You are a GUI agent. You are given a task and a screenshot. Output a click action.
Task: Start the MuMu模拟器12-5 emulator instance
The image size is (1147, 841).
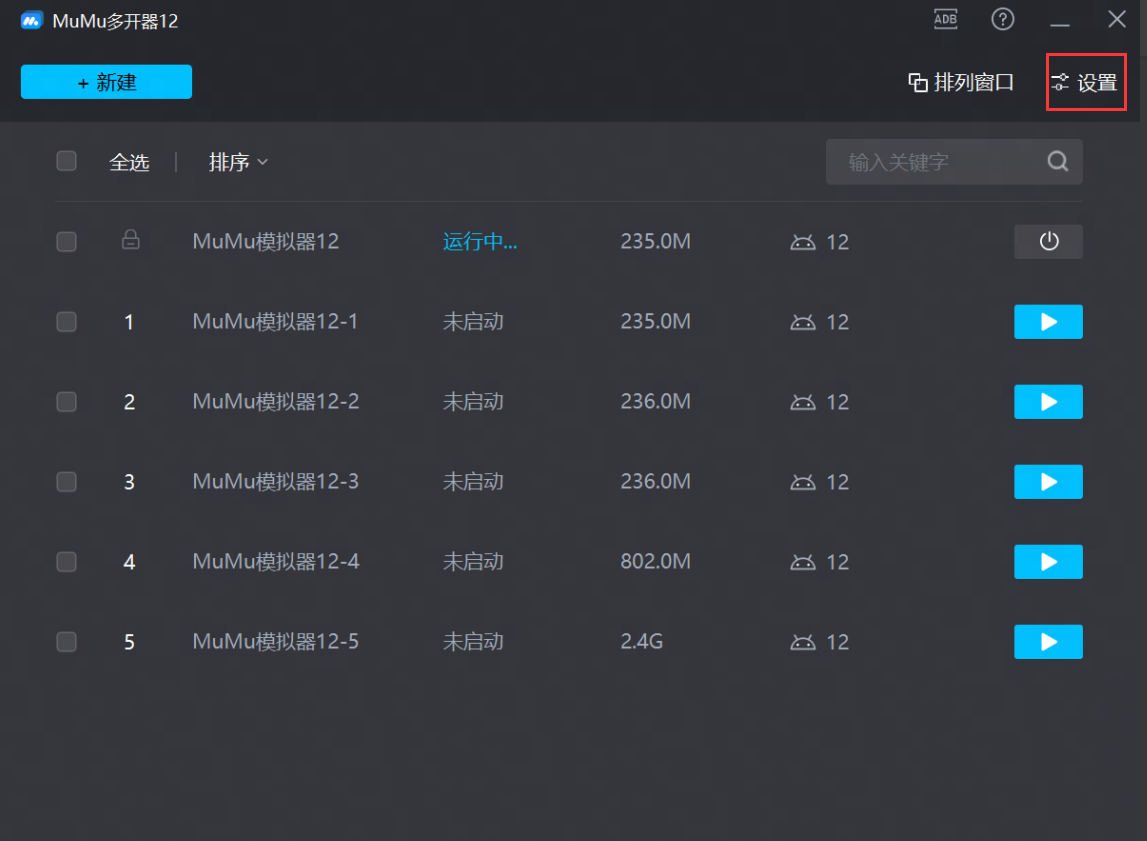point(1048,642)
